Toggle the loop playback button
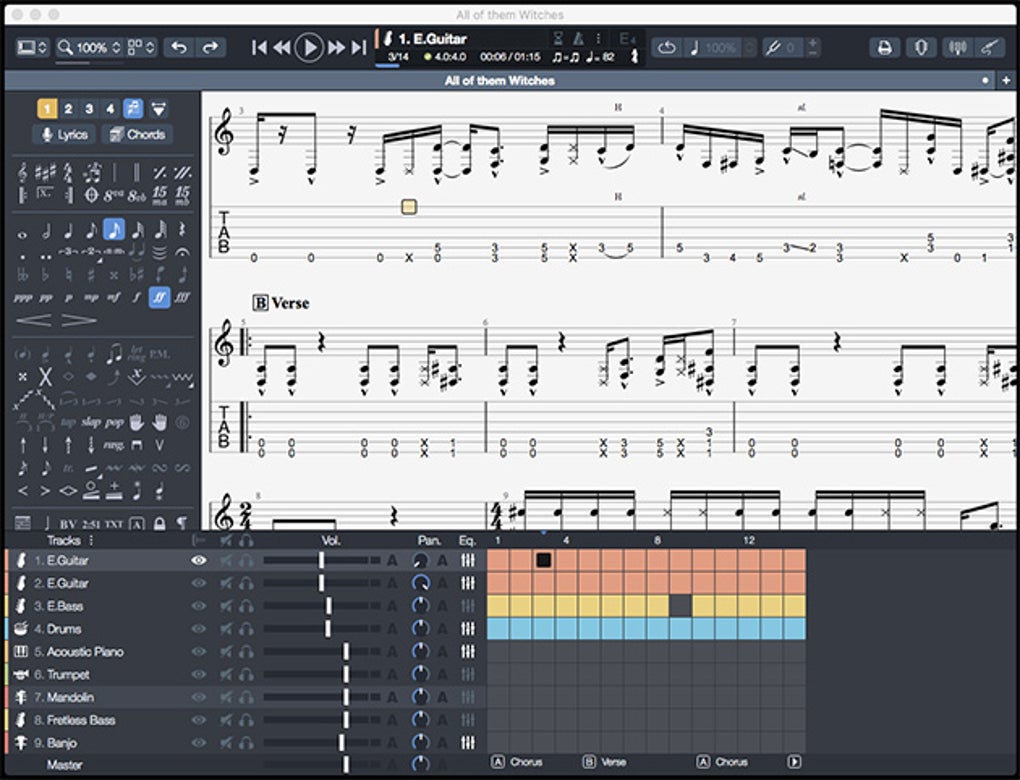Viewport: 1020px width, 780px height. tap(667, 47)
